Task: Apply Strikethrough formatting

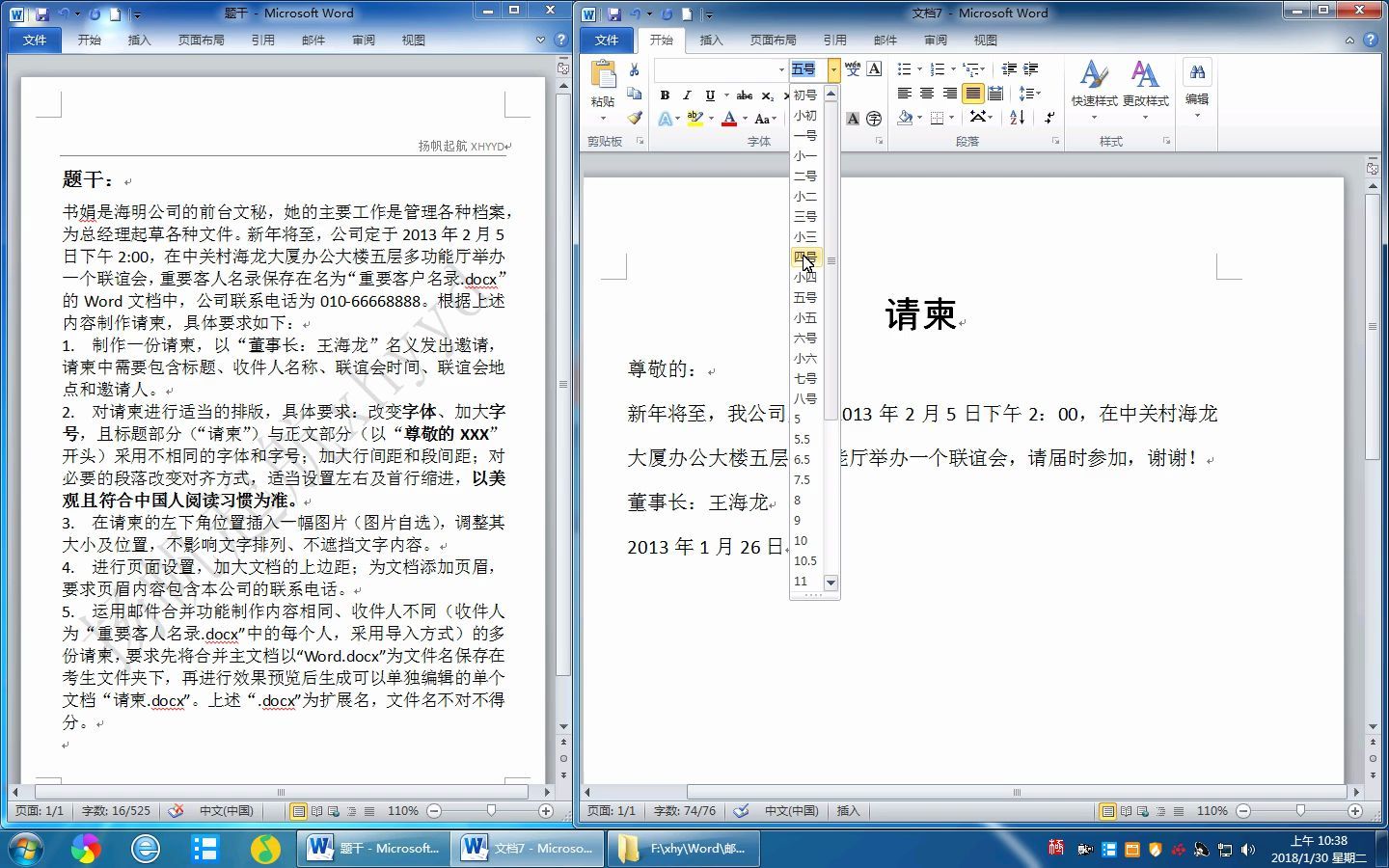Action: pyautogui.click(x=744, y=95)
